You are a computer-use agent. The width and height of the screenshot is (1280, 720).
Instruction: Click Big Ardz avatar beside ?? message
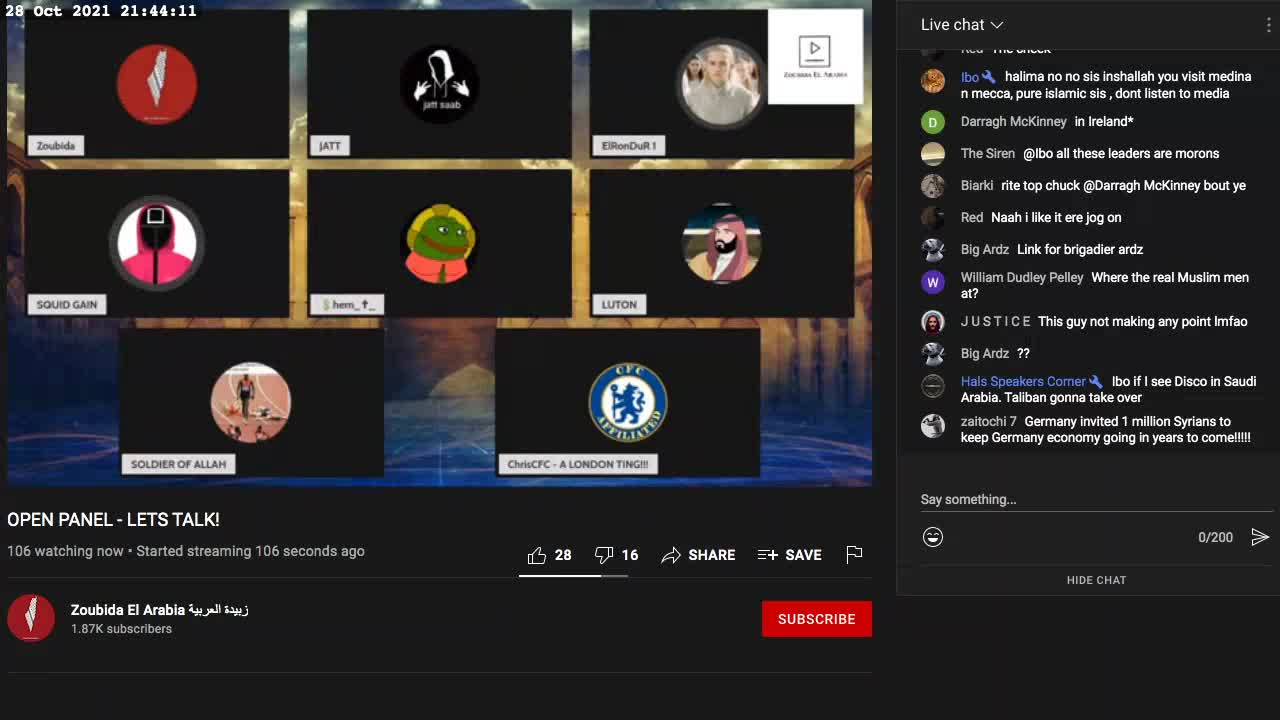933,354
